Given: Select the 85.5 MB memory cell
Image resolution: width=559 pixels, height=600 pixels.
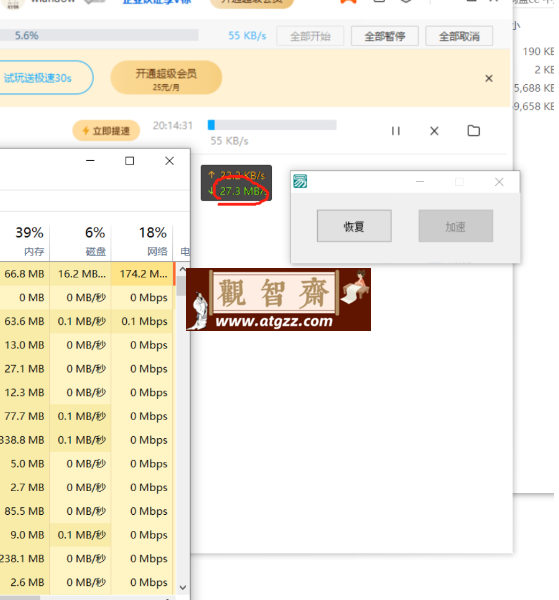Looking at the screenshot, I should 24,511.
